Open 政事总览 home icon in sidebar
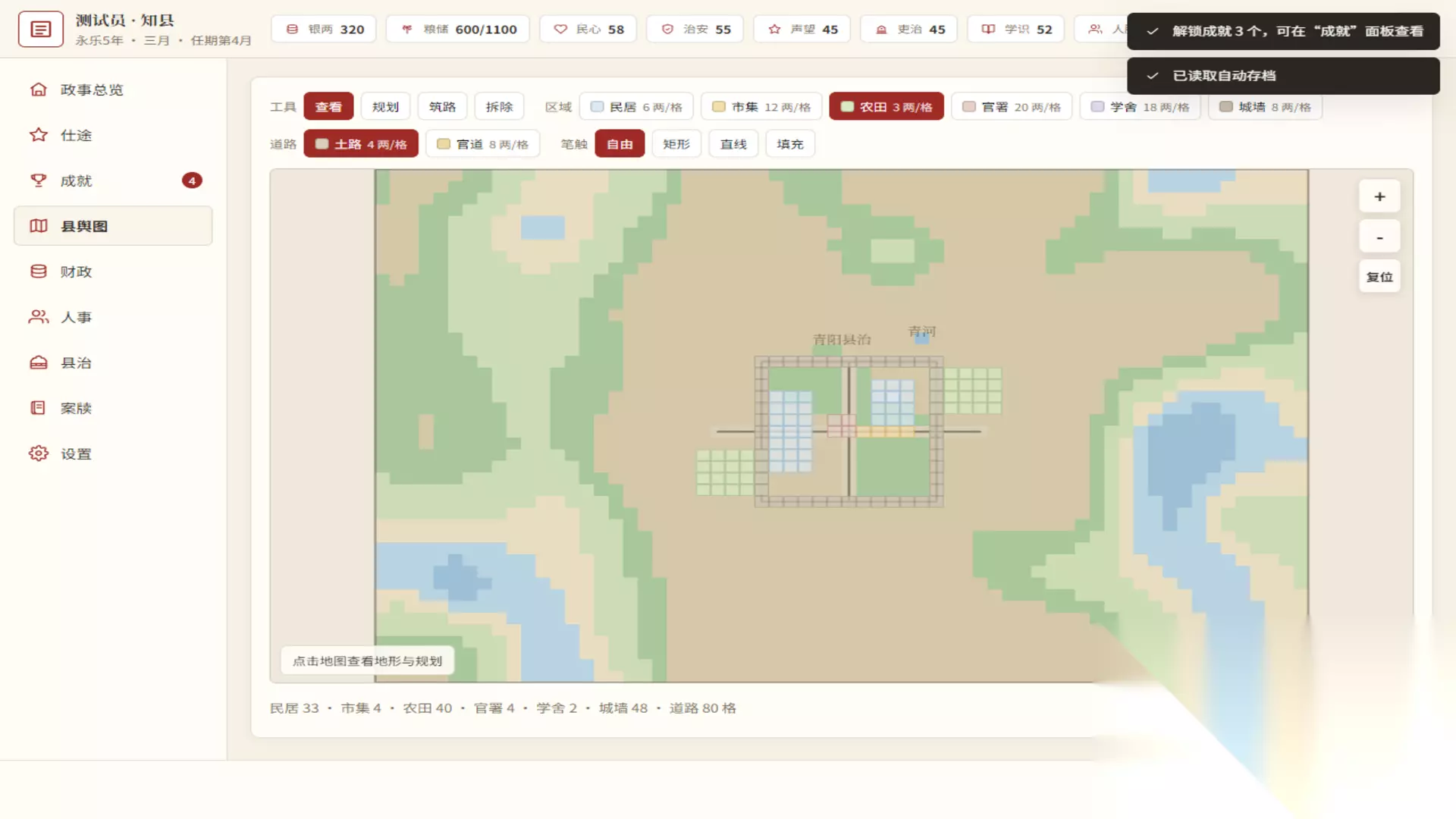 (x=39, y=89)
